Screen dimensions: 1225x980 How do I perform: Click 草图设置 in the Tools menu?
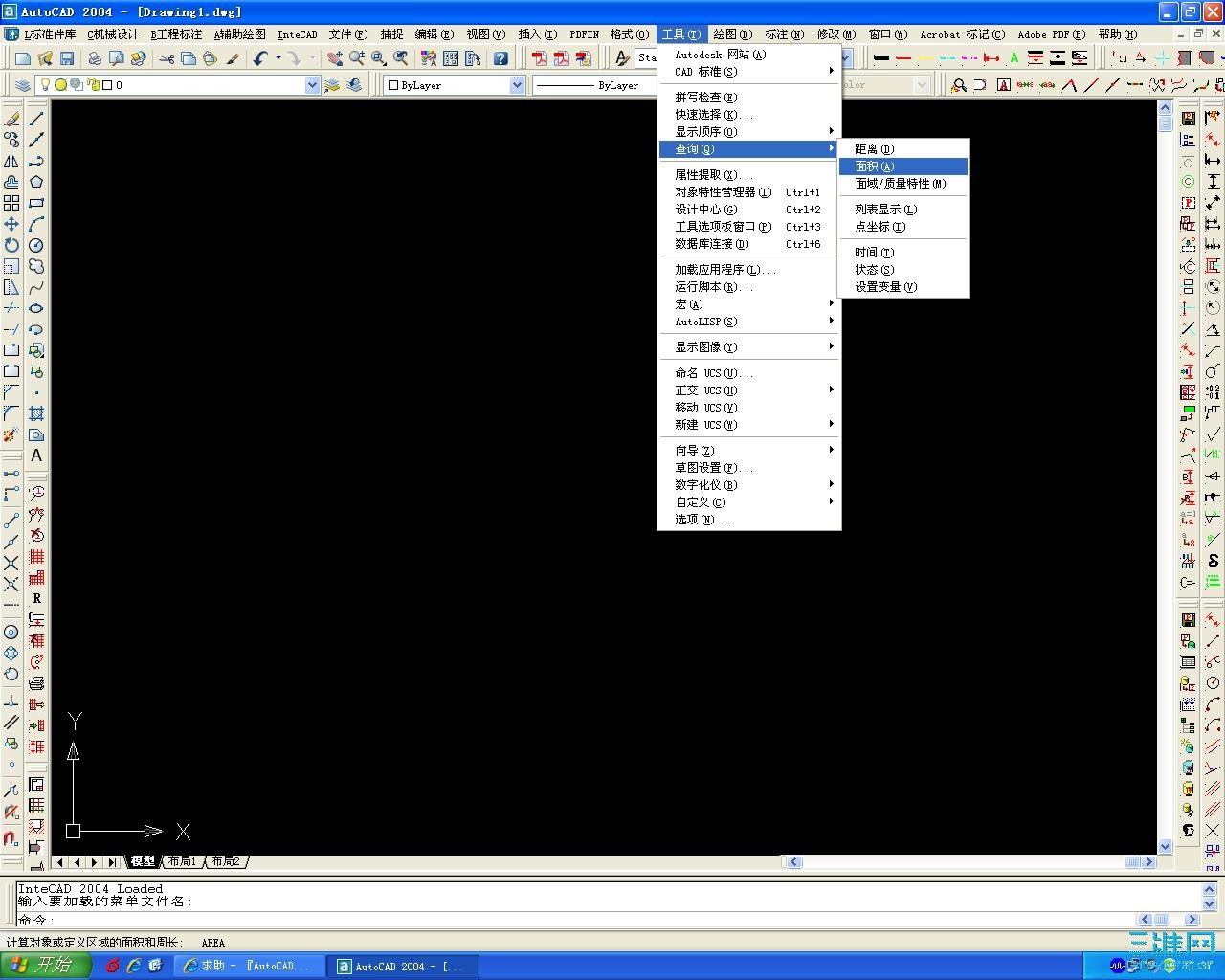point(749,468)
